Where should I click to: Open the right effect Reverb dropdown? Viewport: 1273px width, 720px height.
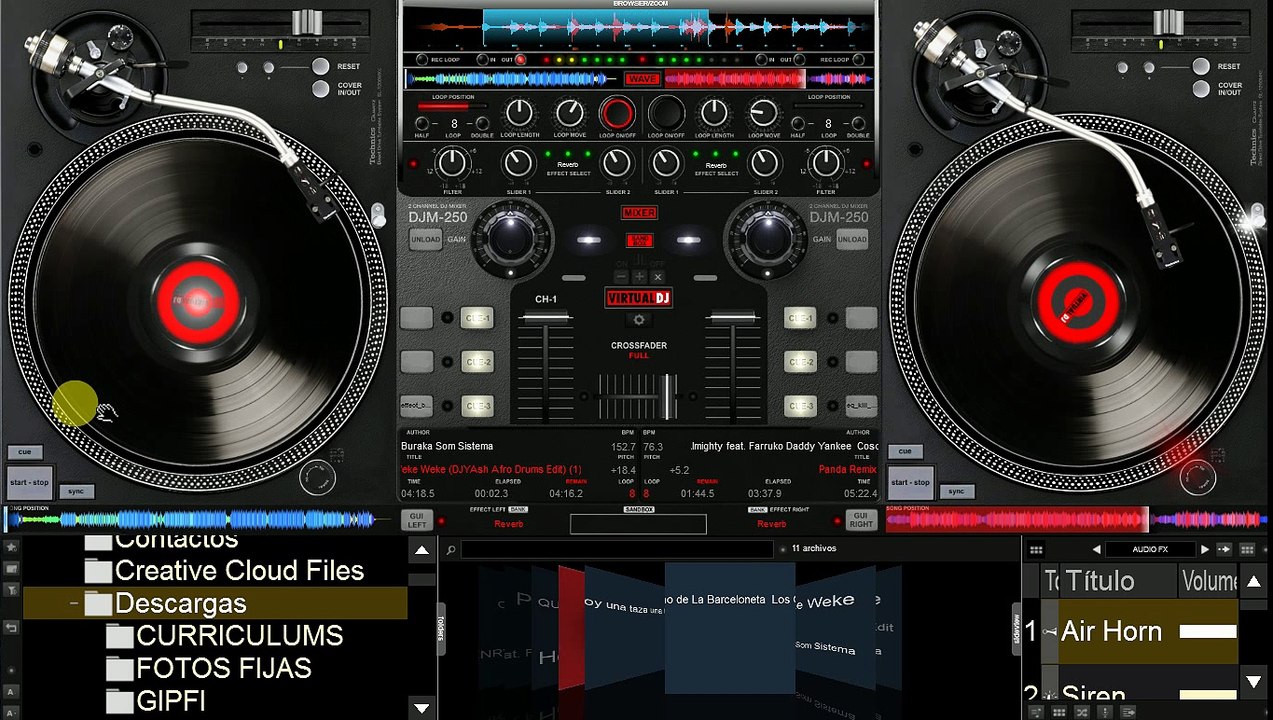coord(771,524)
